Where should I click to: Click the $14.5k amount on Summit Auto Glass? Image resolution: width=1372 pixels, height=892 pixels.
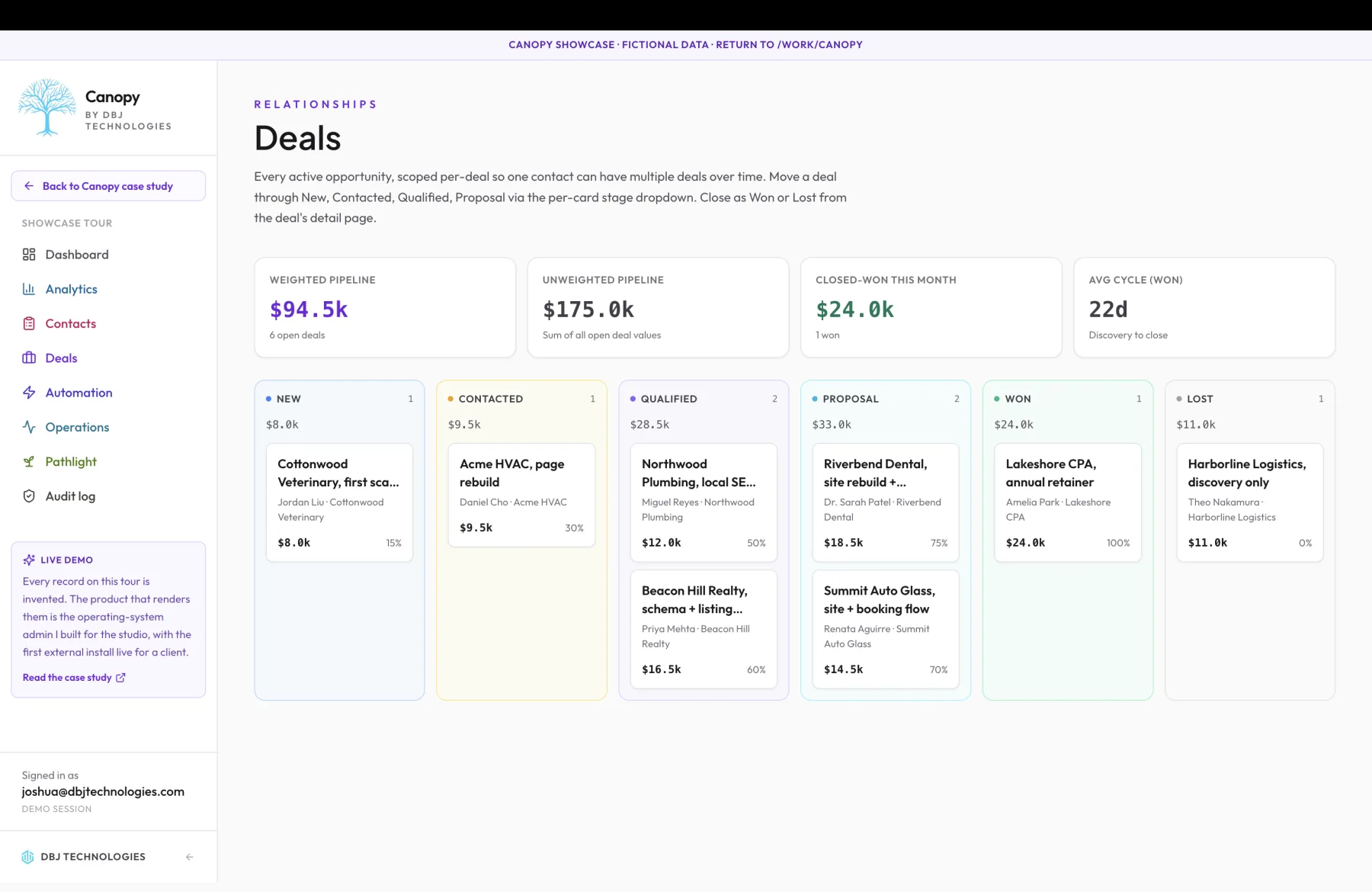coord(844,669)
